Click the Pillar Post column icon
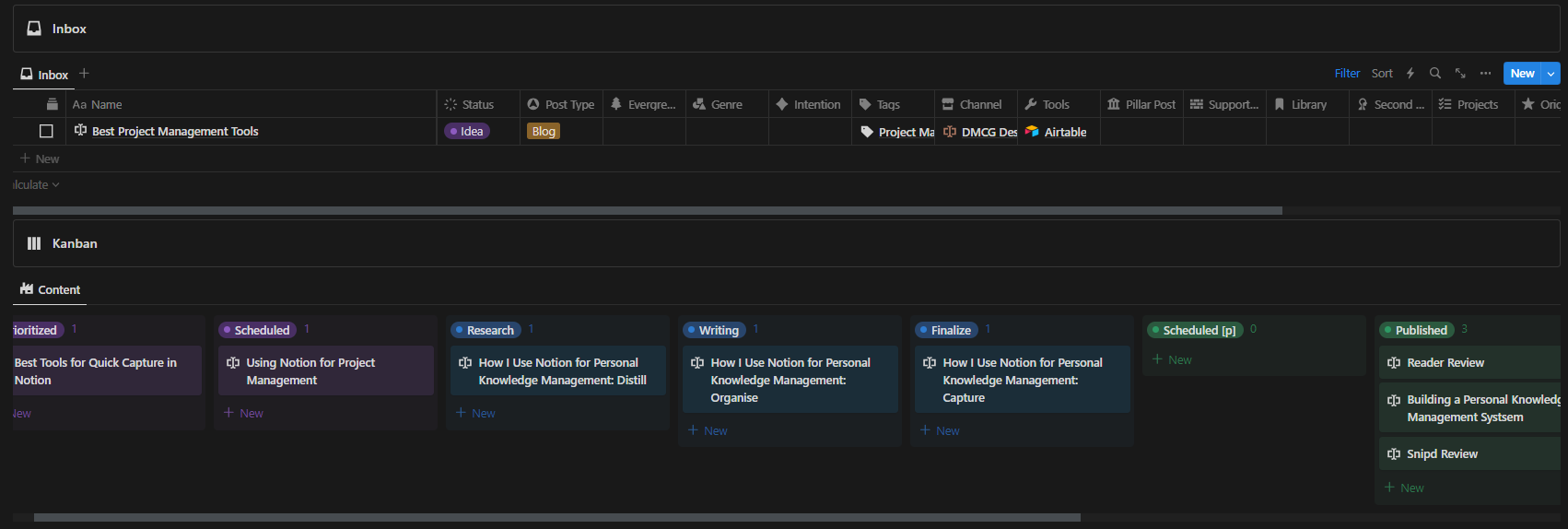Screen dimensions: 1568x529 point(1114,104)
